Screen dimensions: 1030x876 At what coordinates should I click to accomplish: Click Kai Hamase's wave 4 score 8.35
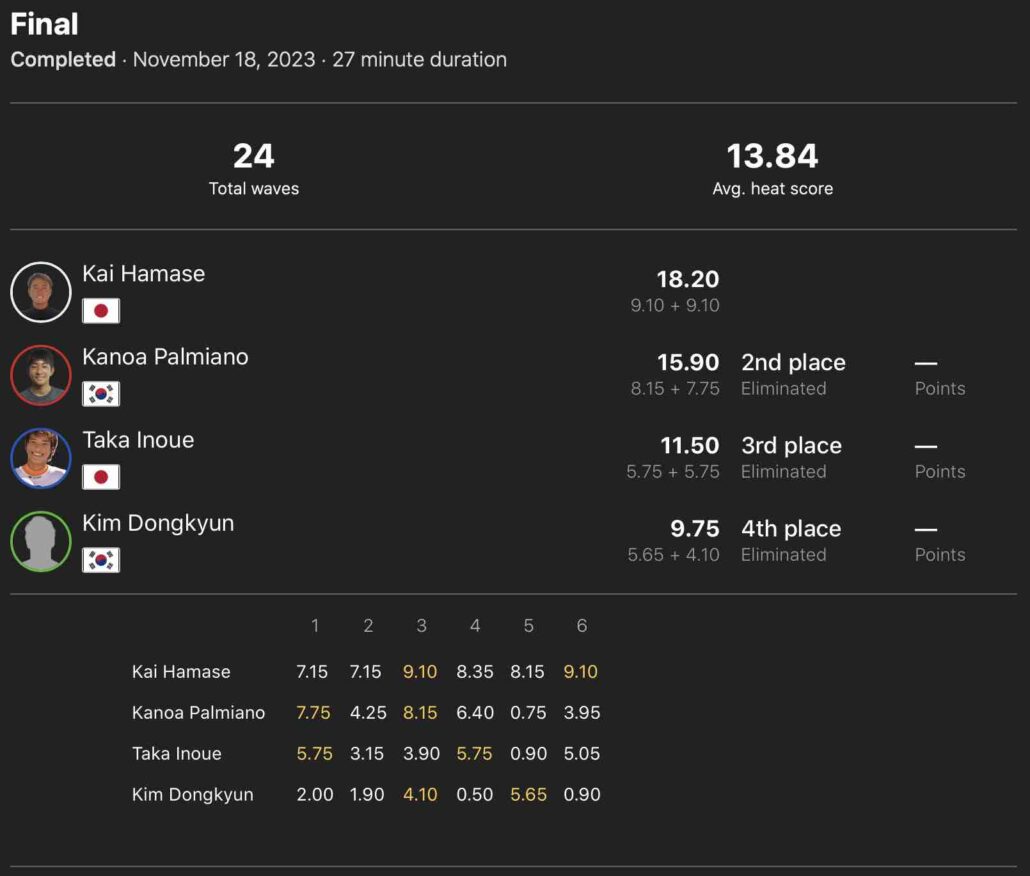coord(474,672)
